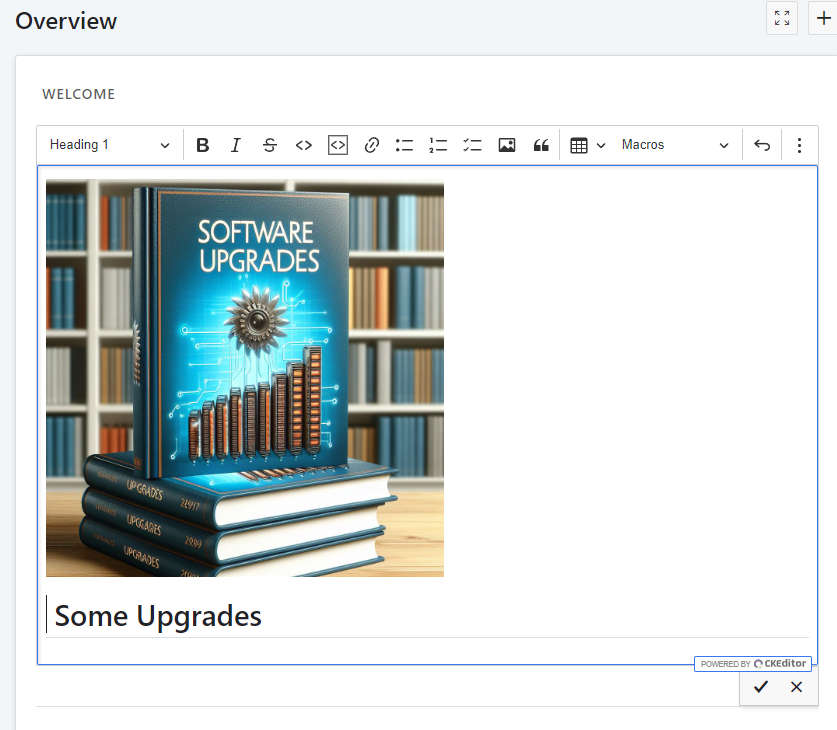Open the Heading 1 style dropdown

109,145
